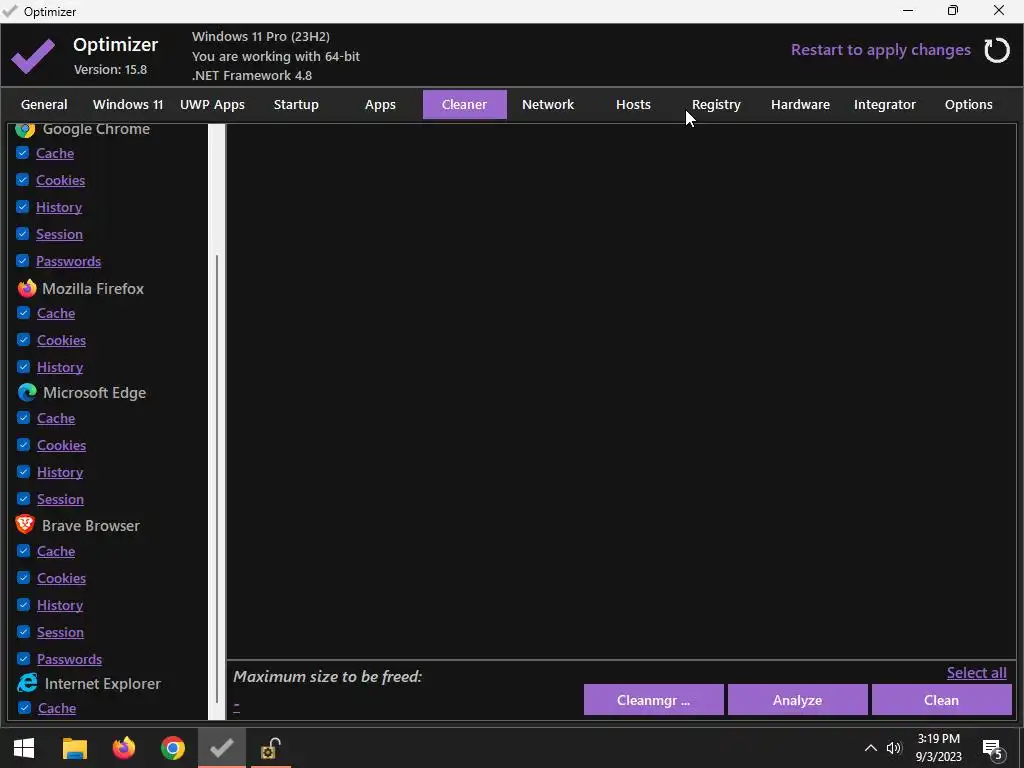Click the Microsoft Edge section icon

(x=27, y=392)
